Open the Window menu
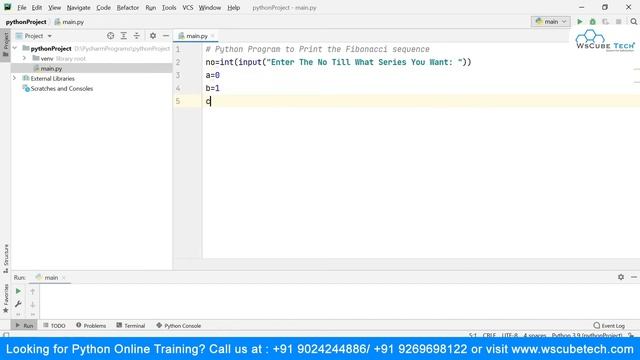The width and height of the screenshot is (640, 360). (210, 8)
